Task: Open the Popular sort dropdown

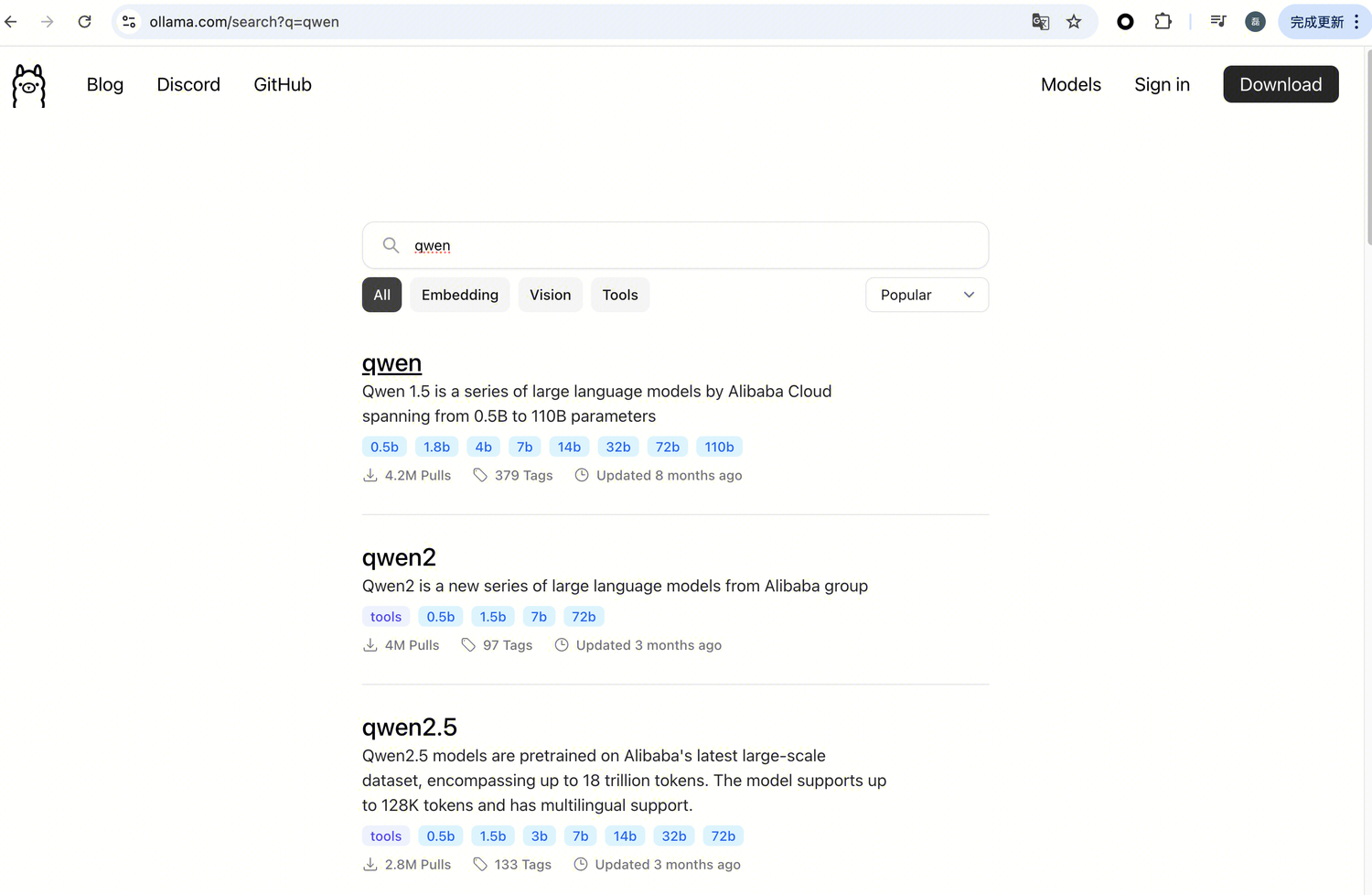Action: [x=927, y=295]
